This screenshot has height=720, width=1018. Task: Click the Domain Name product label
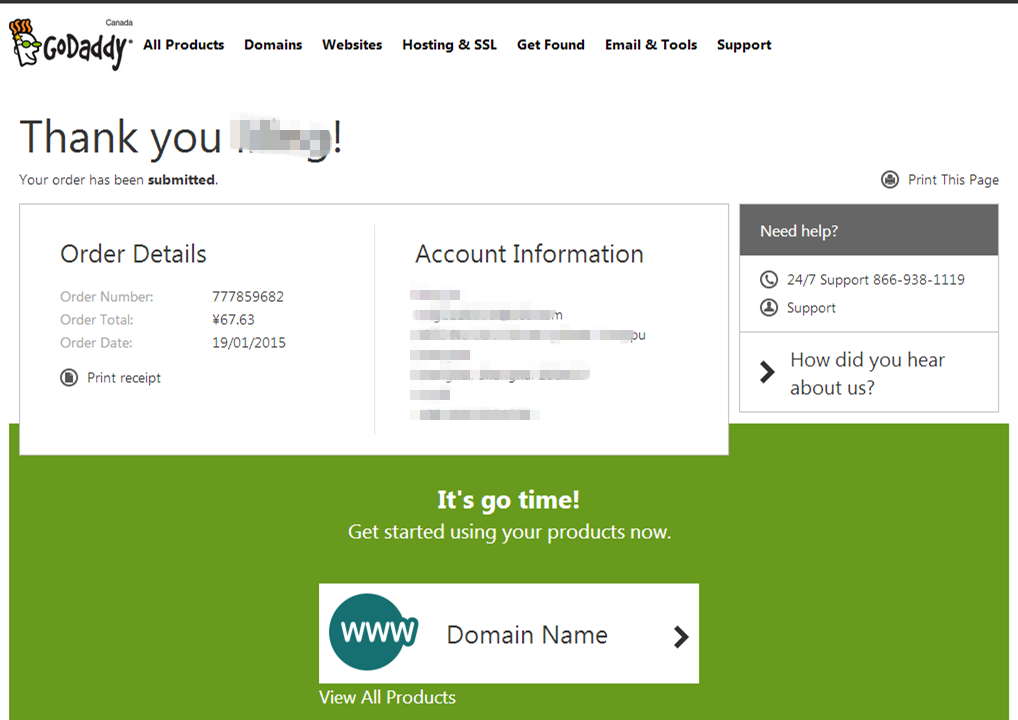[x=527, y=635]
